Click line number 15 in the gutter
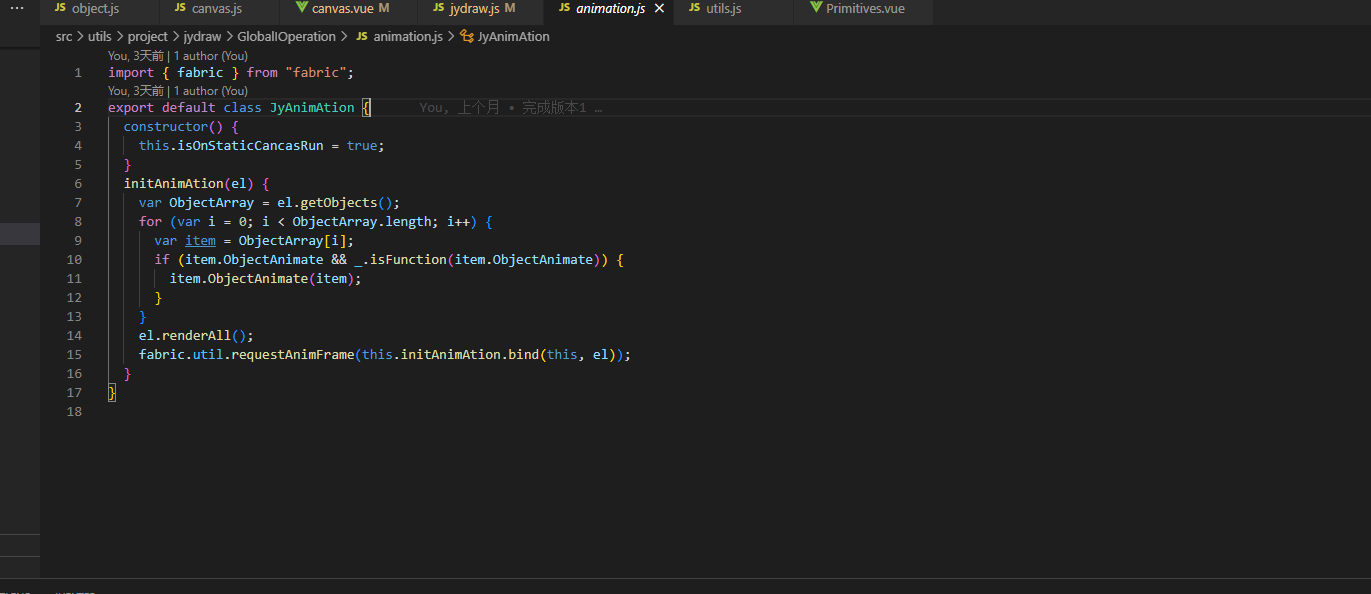 pyautogui.click(x=74, y=355)
